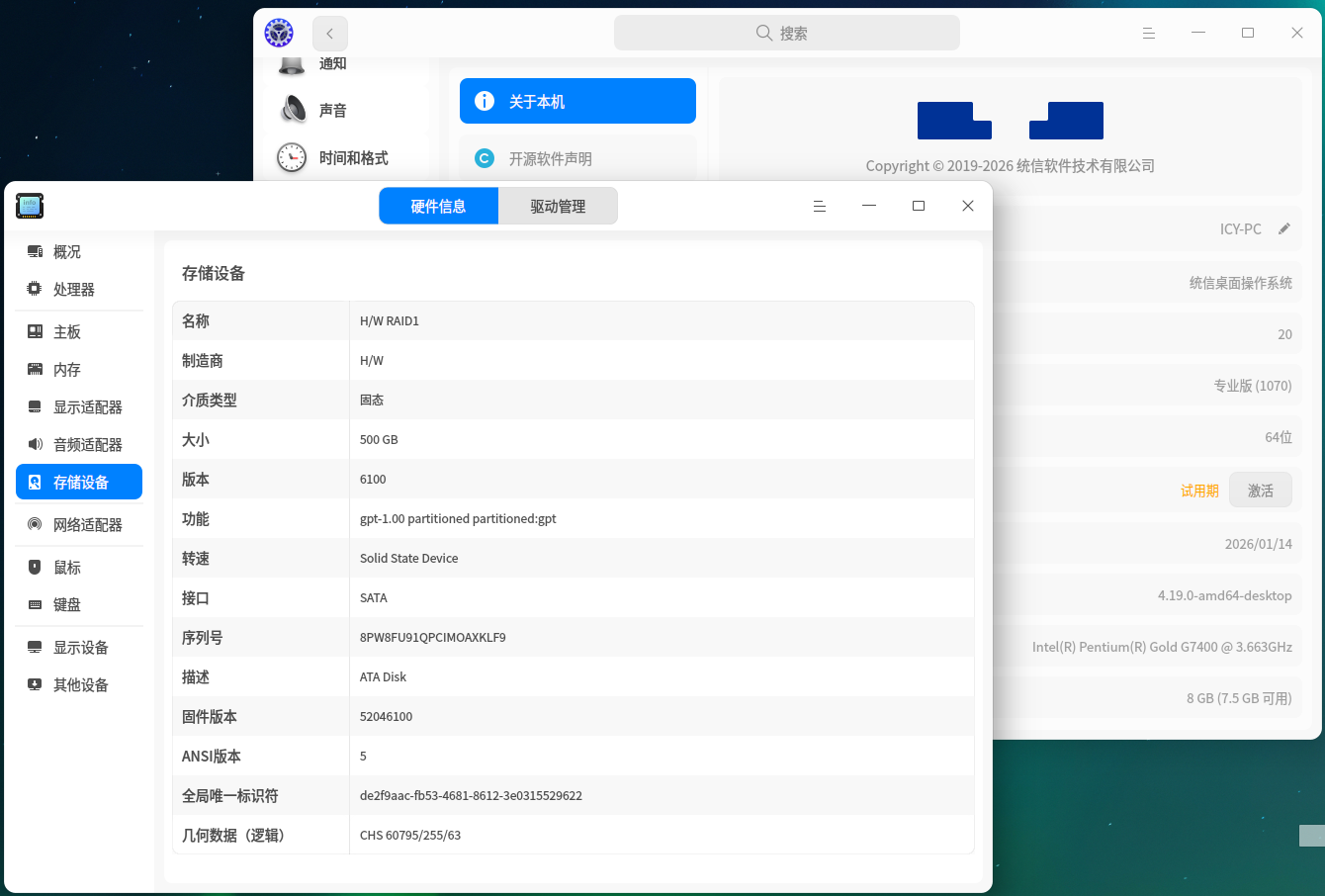The height and width of the screenshot is (896, 1325).
Task: Click the Intel Pentium Gold G7400 text
Action: click(1162, 647)
